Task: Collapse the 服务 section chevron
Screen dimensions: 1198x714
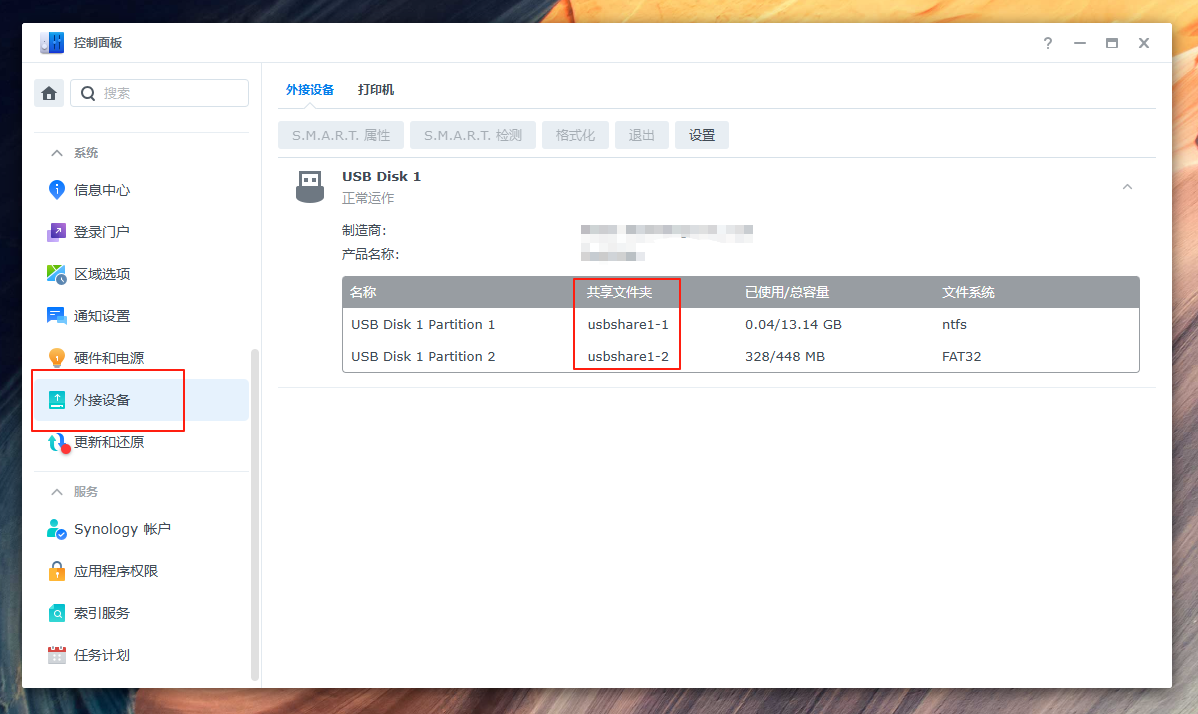Action: (56, 492)
